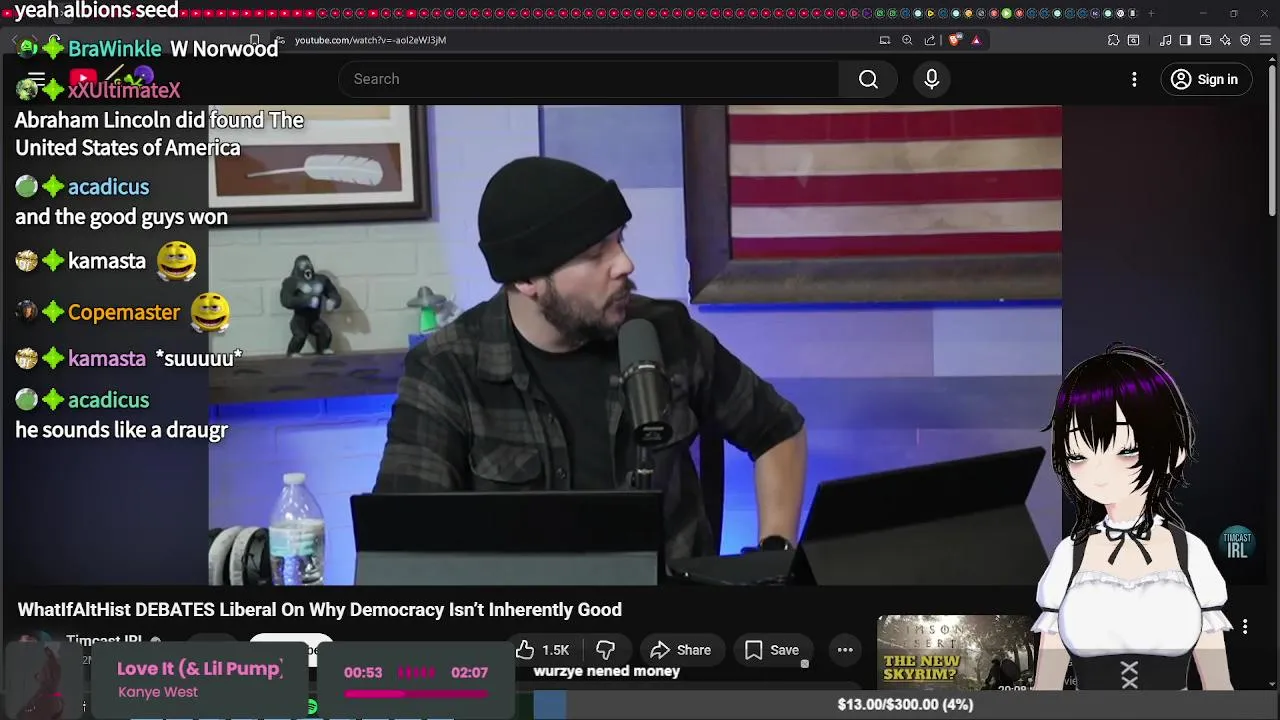Click chat username xXUltimateX
This screenshot has width=1280, height=720.
[x=124, y=90]
